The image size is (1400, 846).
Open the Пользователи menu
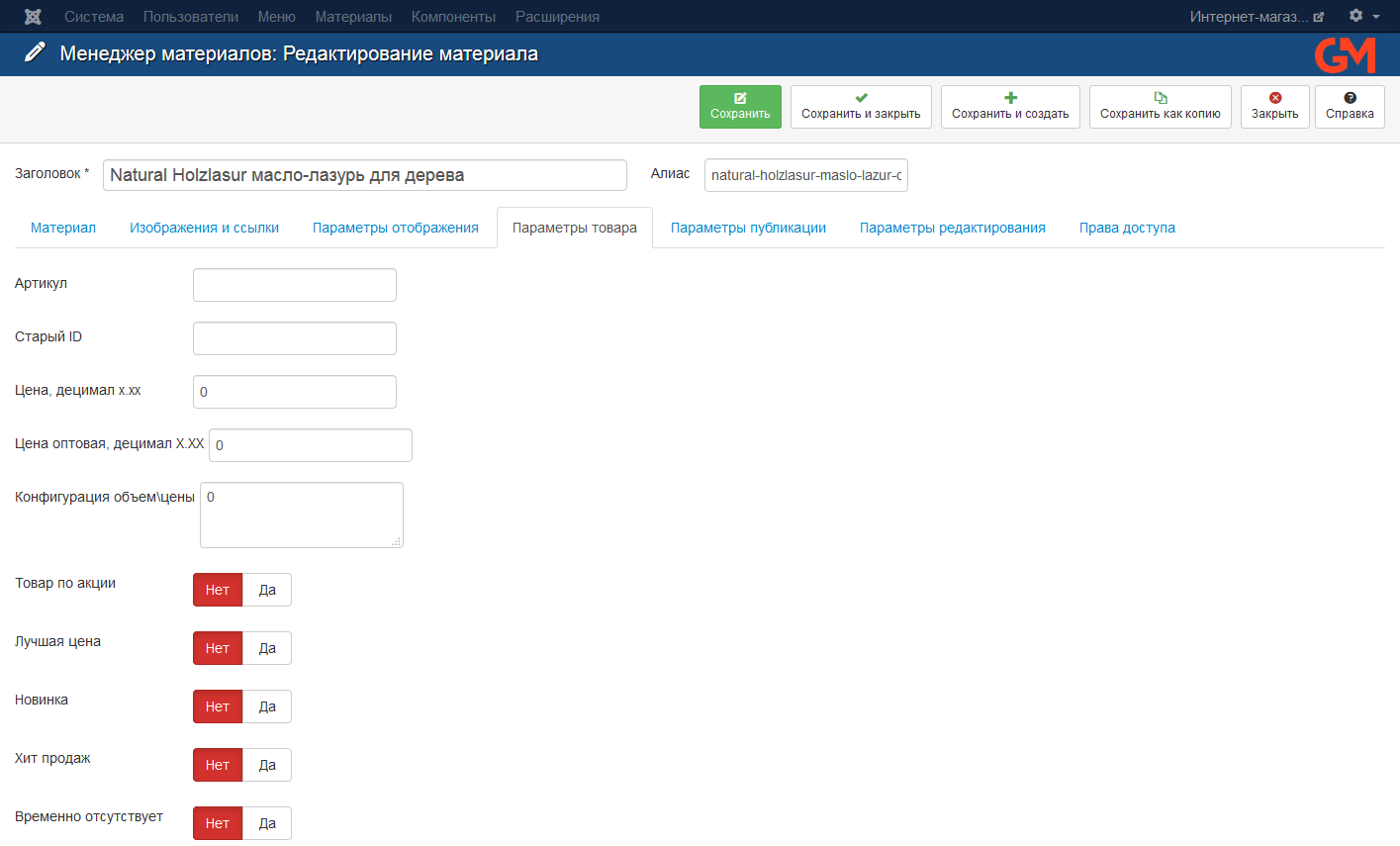[x=191, y=17]
